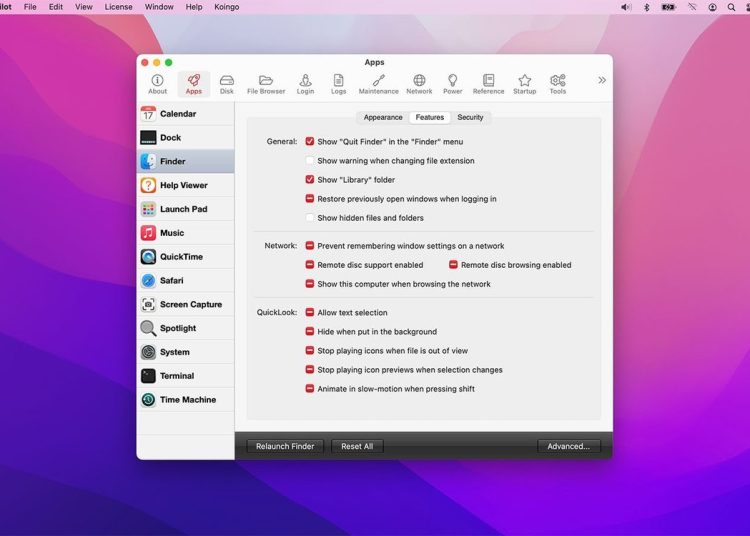Viewport: 750px width, 536px height.
Task: Select Safari in the apps sidebar
Action: click(171, 281)
